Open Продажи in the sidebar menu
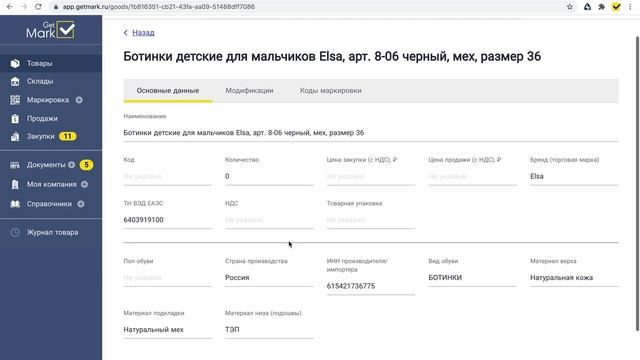This screenshot has height=360, width=640. tap(42, 118)
